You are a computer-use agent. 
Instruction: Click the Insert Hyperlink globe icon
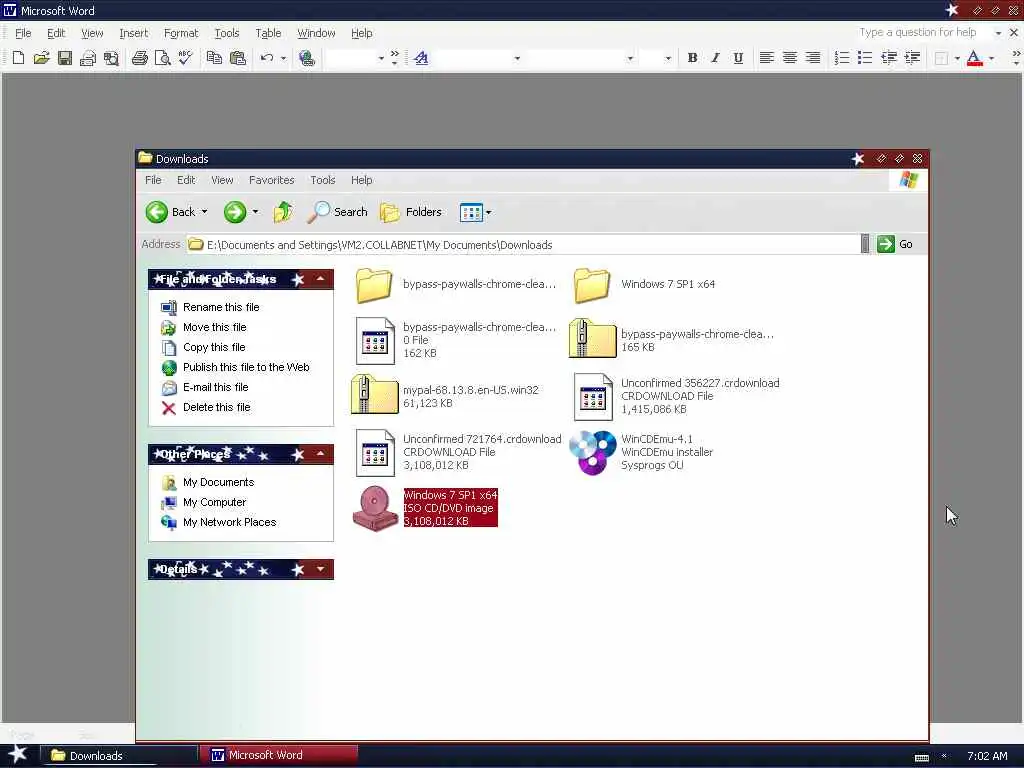point(306,58)
